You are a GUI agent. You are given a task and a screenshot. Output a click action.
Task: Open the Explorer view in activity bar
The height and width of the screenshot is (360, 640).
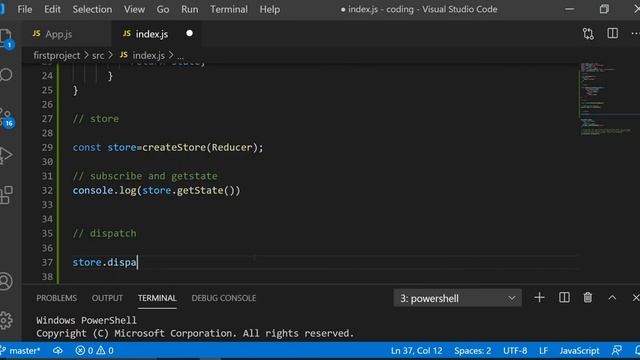pyautogui.click(x=6, y=39)
